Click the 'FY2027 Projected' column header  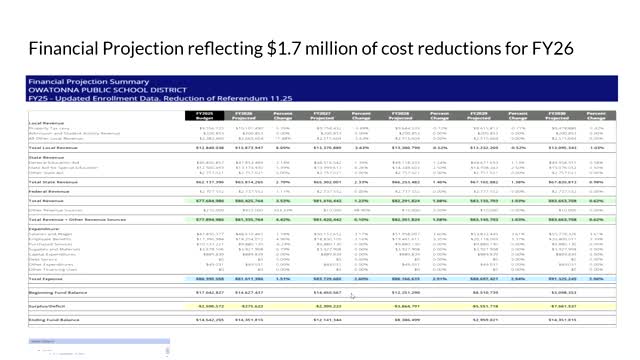[x=322, y=116]
